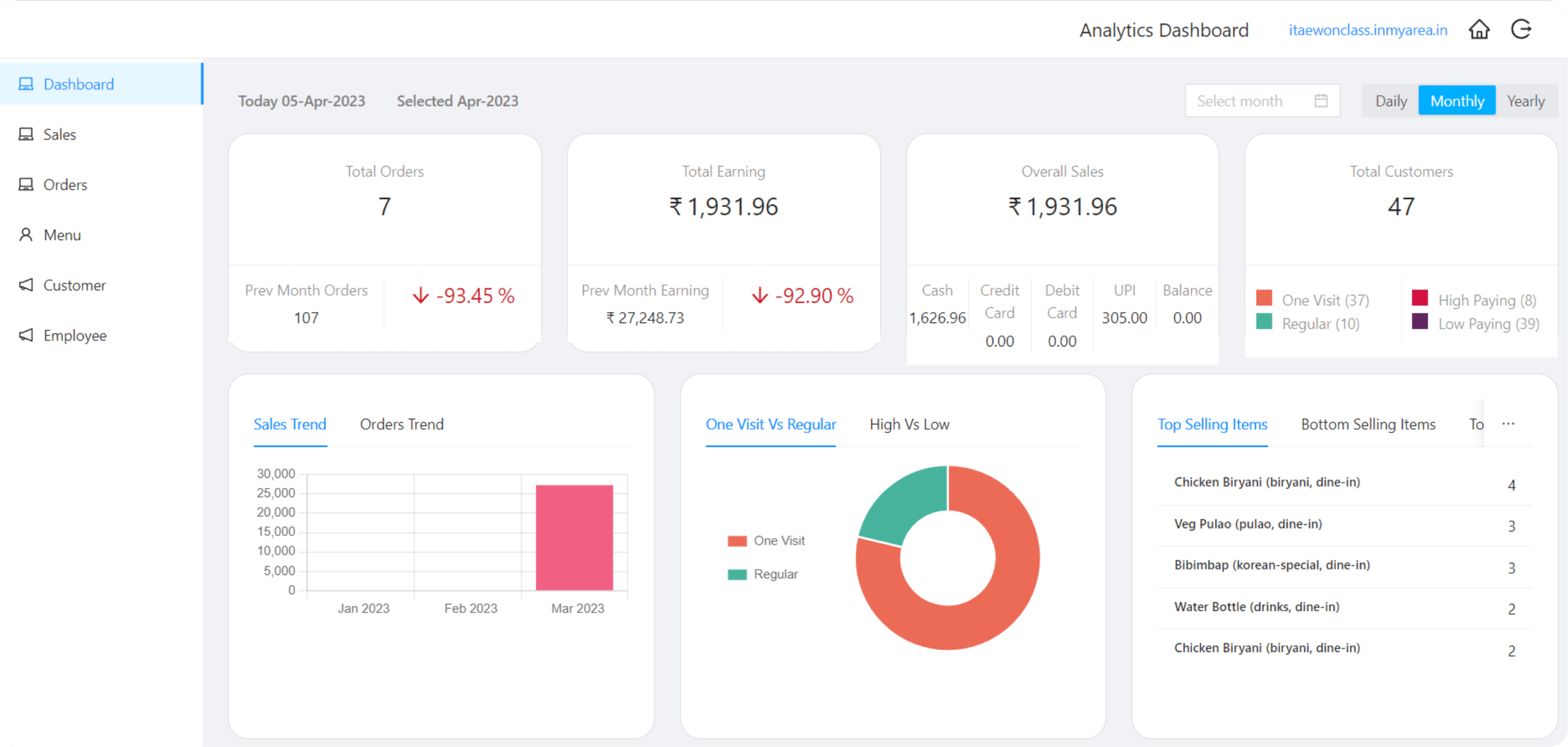Screen dimensions: 1568x747
Task: Click the Regular green legend swatch
Action: click(x=737, y=574)
